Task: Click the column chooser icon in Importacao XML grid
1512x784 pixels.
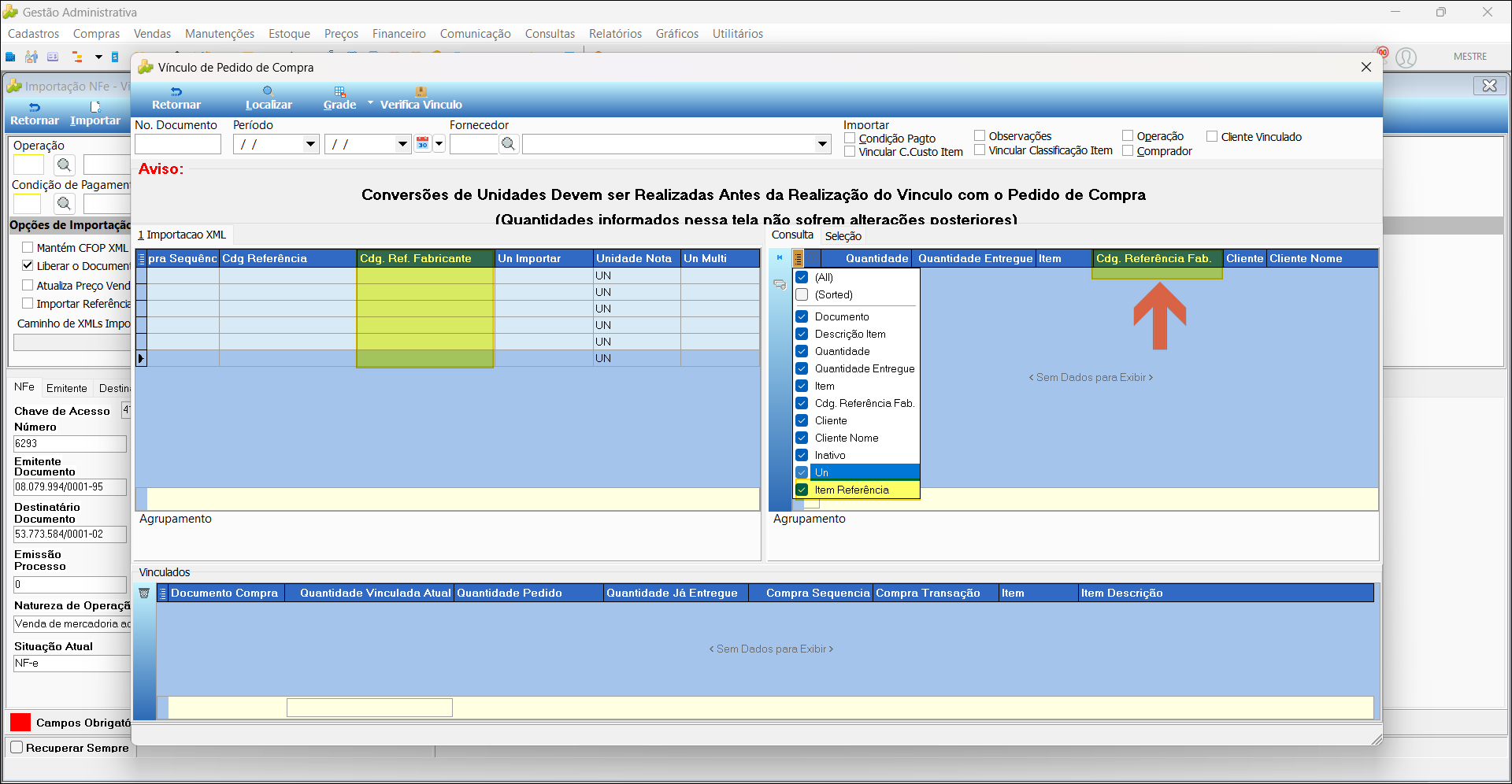Action: coord(142,258)
